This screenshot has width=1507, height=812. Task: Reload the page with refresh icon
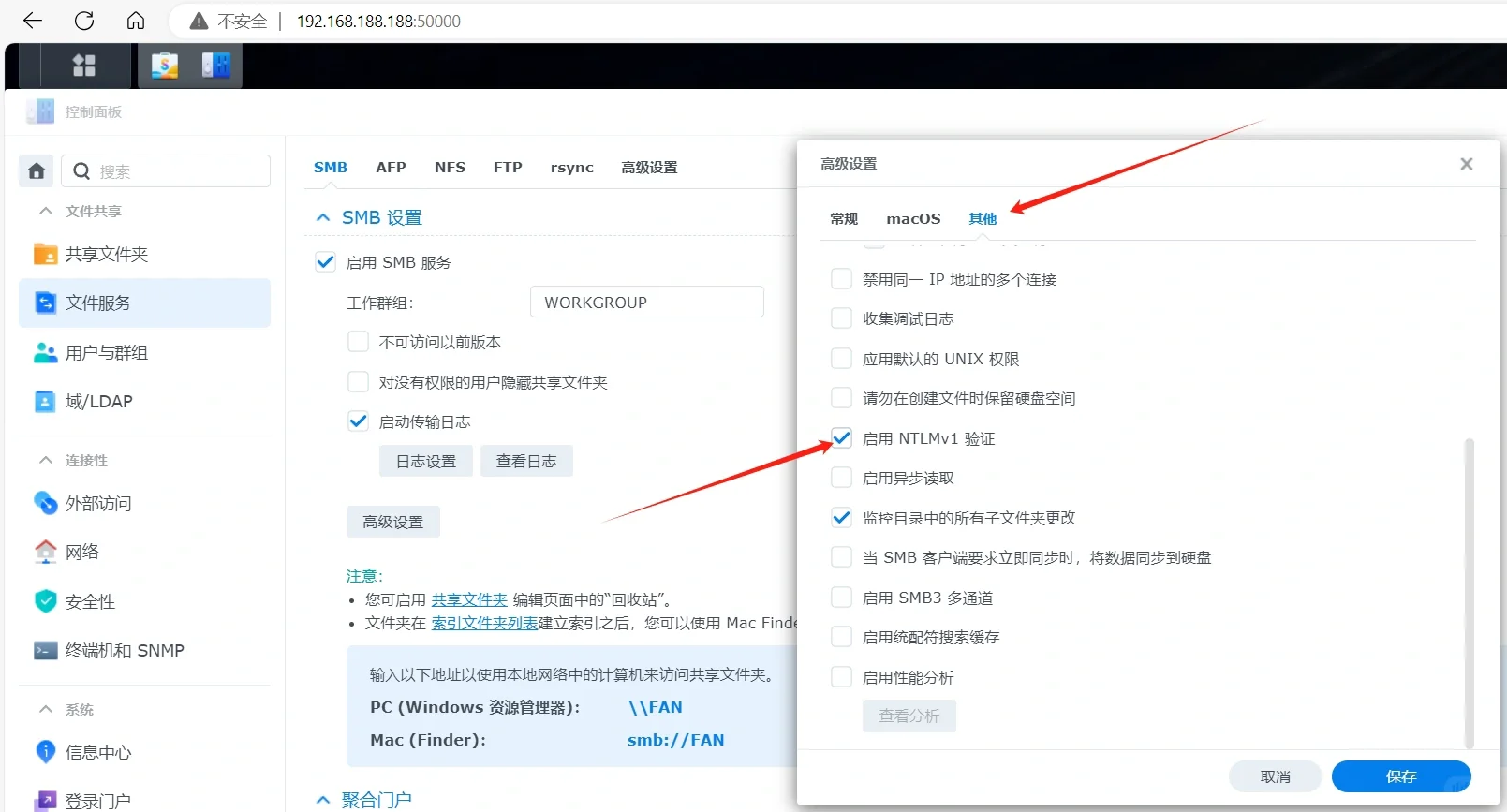[x=84, y=21]
